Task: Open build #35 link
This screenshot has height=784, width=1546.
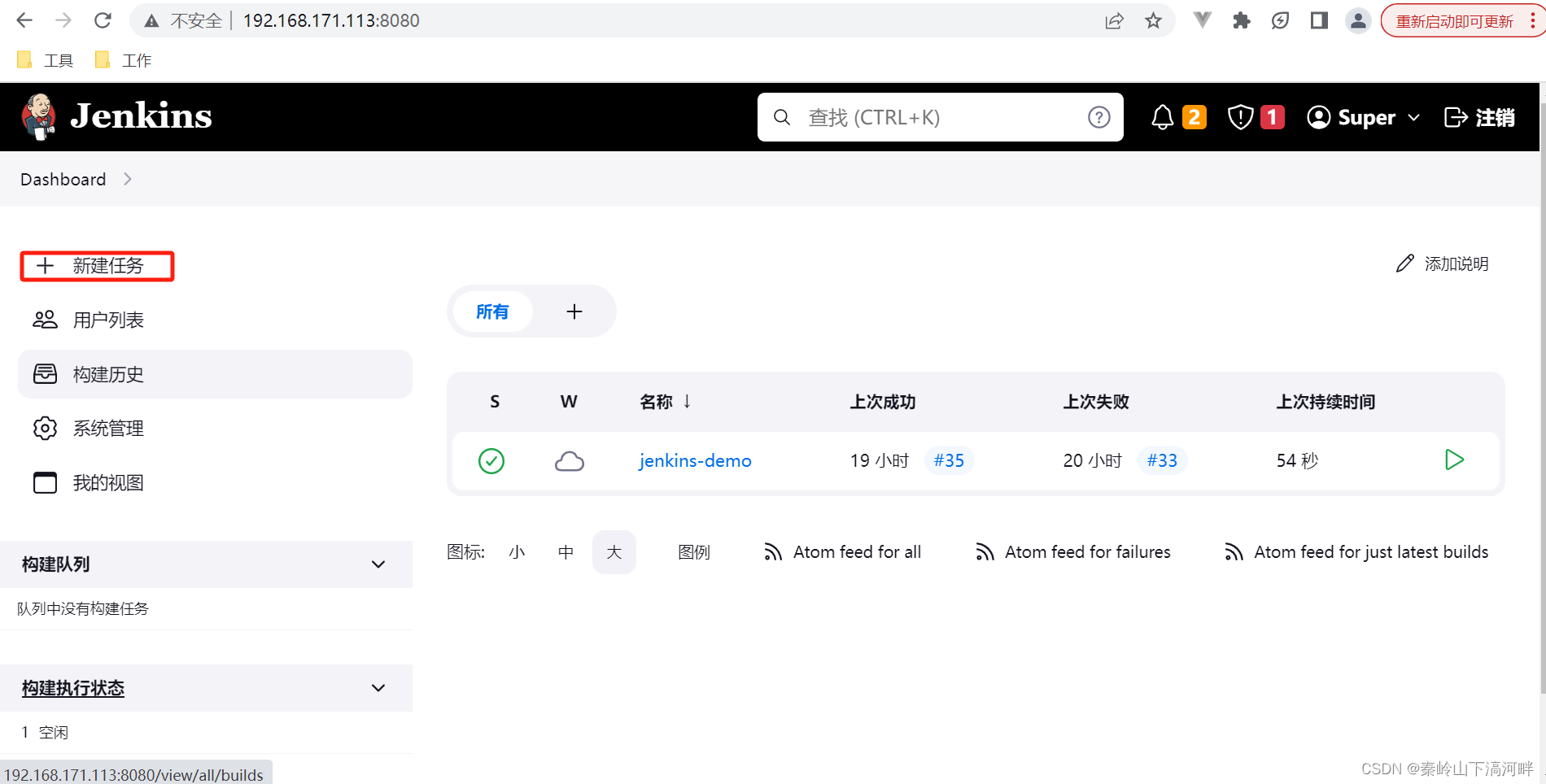Action: pyautogui.click(x=949, y=460)
